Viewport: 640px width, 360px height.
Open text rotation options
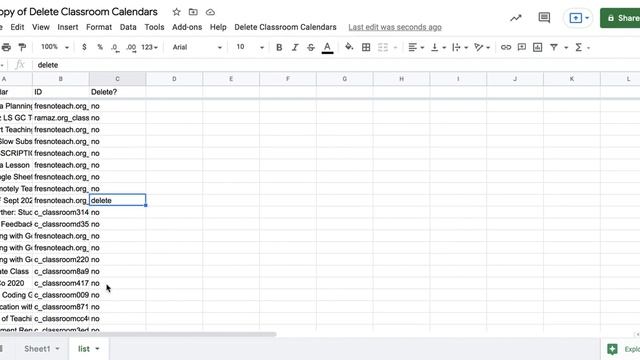pyautogui.click(x=482, y=47)
